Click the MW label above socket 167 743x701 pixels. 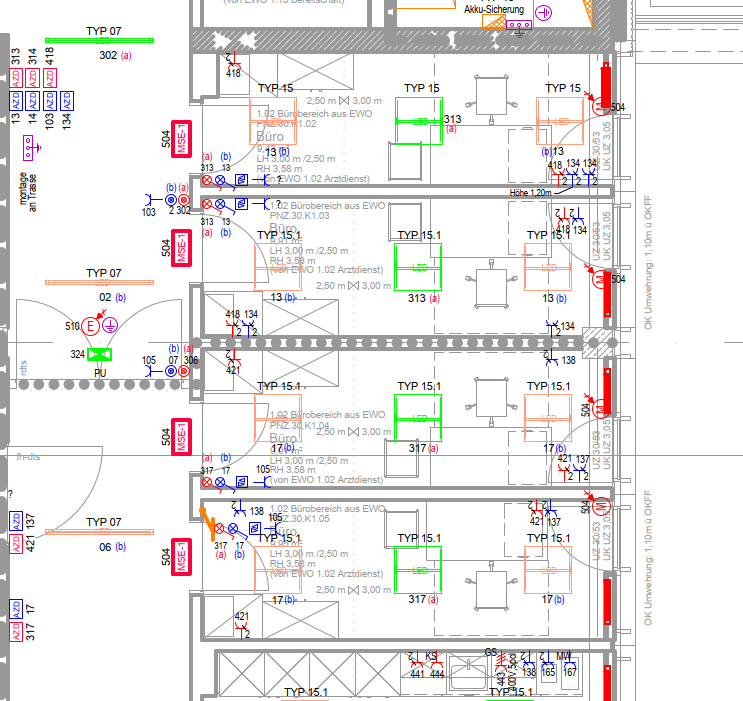coord(563,656)
